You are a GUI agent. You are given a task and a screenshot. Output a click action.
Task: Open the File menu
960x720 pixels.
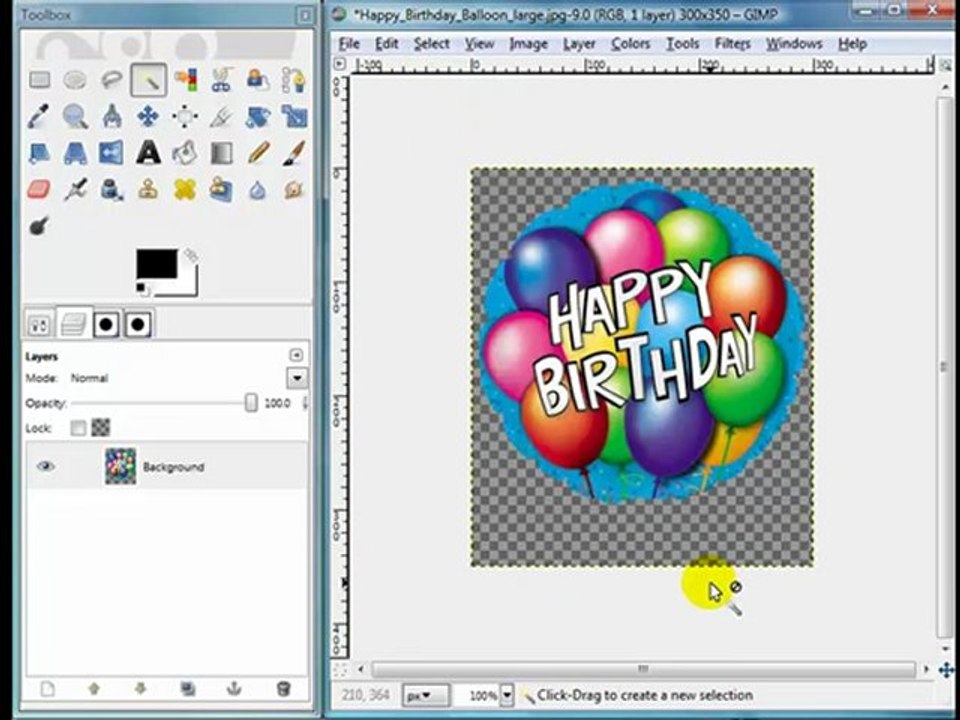349,43
